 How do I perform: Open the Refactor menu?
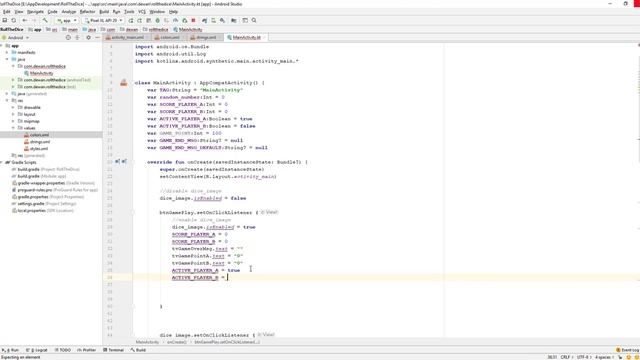click(87, 12)
